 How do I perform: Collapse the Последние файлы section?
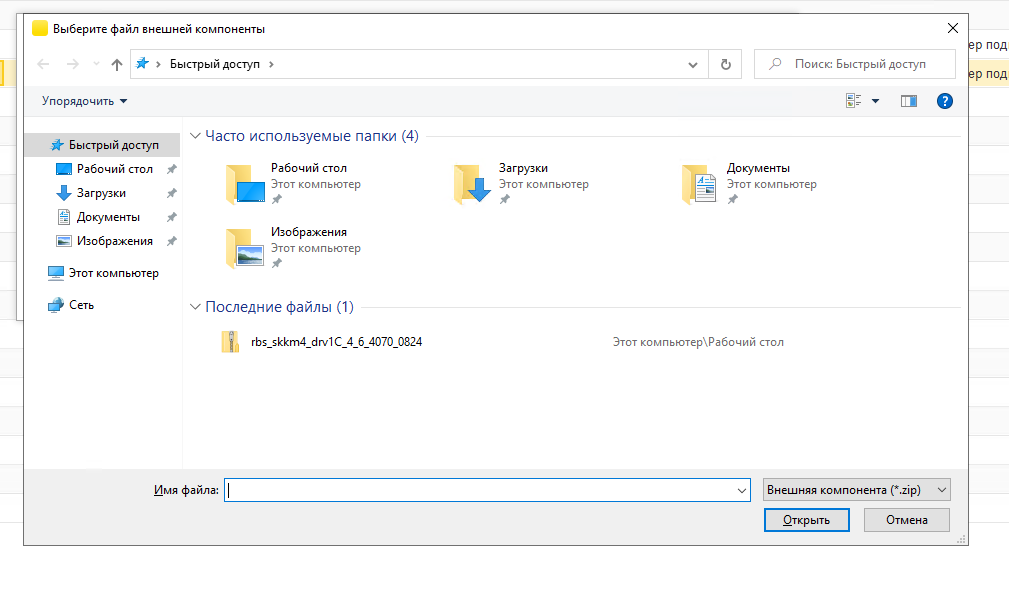(195, 307)
